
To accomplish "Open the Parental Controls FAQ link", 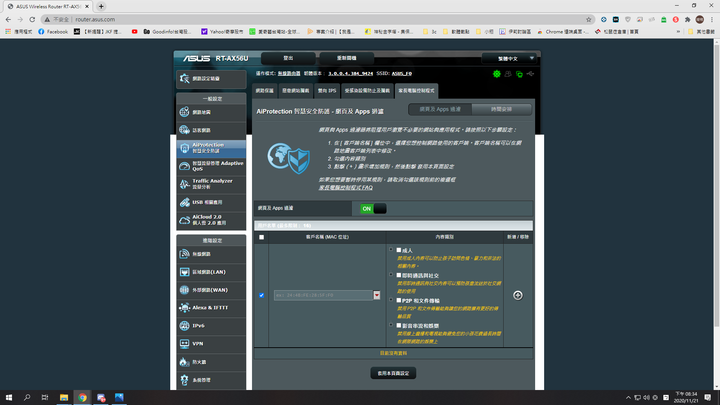I will [x=346, y=187].
